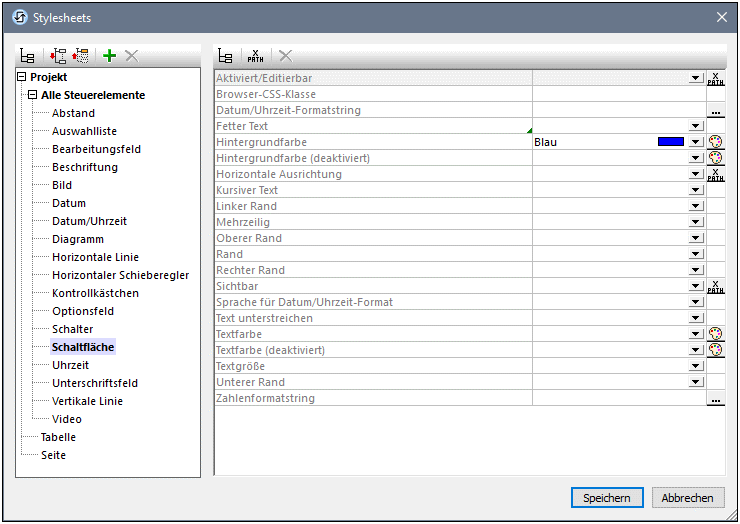Click the green plus add stylesheet icon
Screen dimensions: 740x524
pos(110,57)
